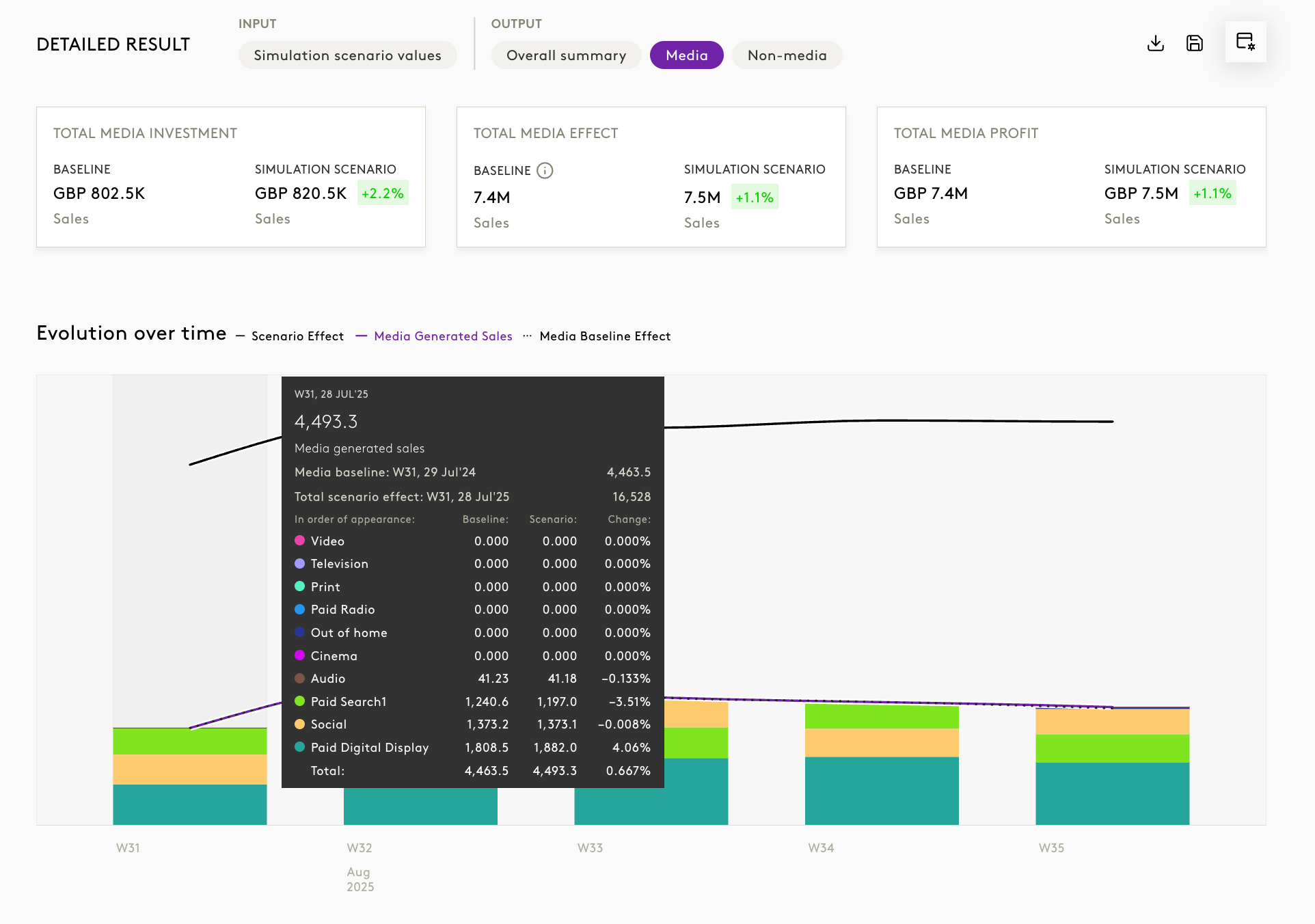Open Simulation scenario values tab
The height and width of the screenshot is (924, 1315).
click(347, 55)
